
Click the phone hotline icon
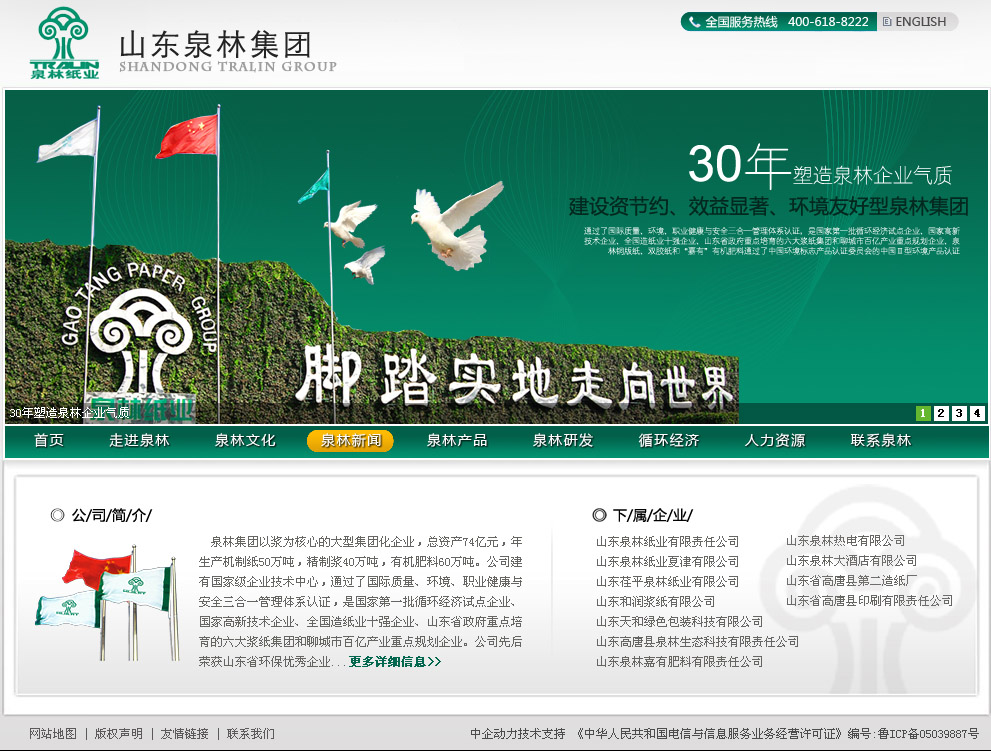pyautogui.click(x=694, y=22)
